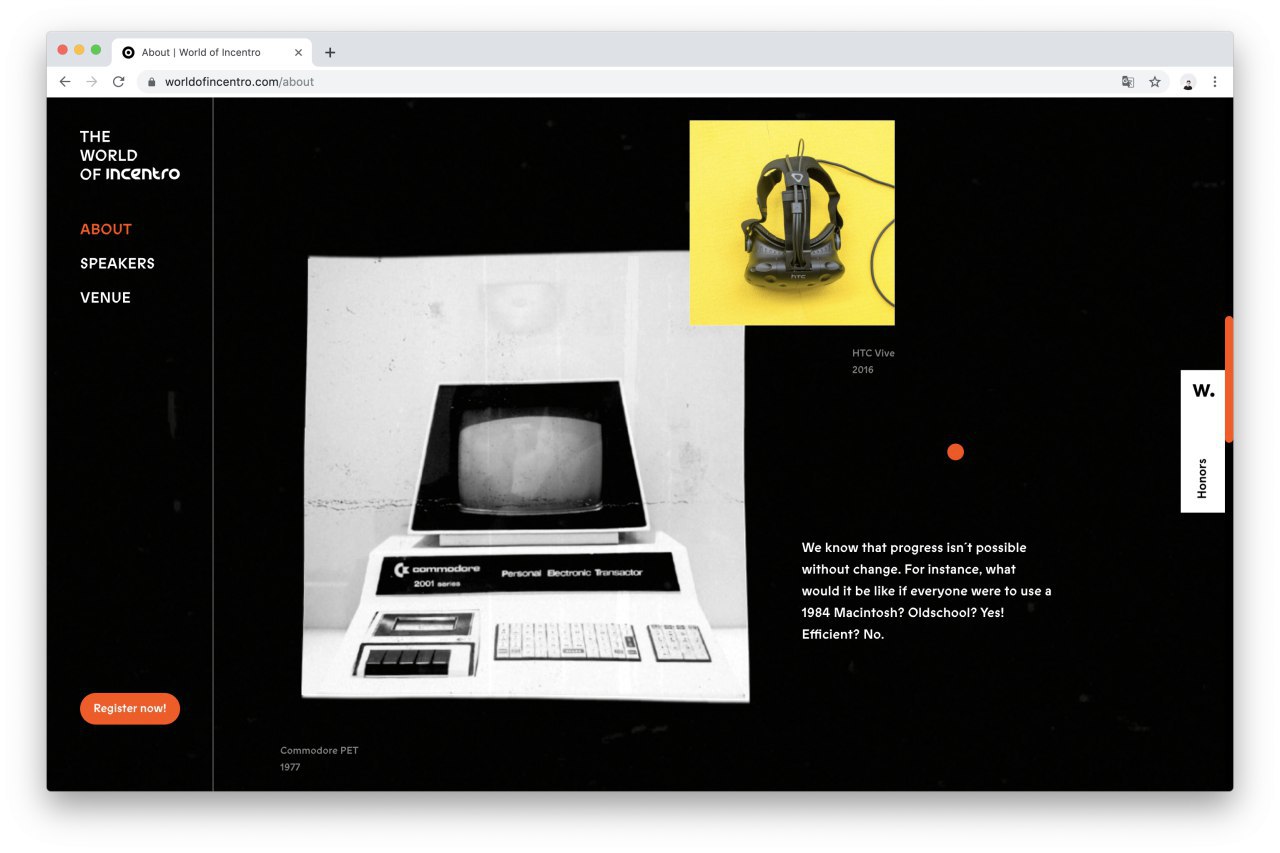Bookmark this page with the star

(x=1155, y=82)
